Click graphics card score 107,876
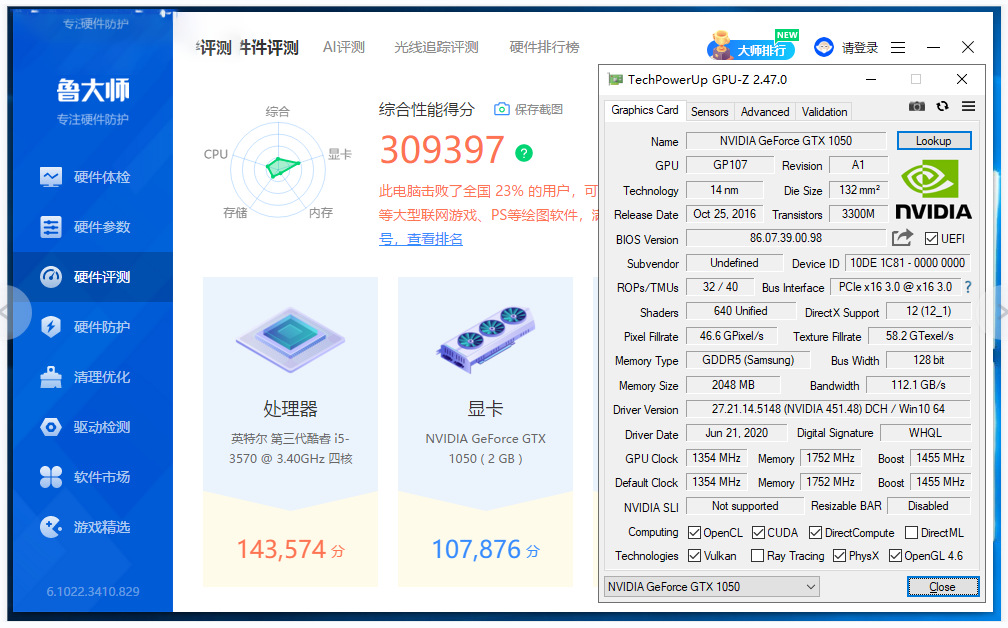Viewport: 1008px width, 628px height. click(476, 550)
